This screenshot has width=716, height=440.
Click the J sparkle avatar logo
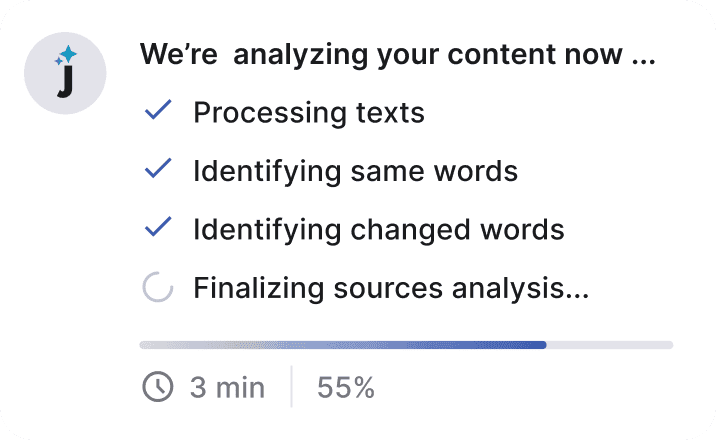point(65,73)
